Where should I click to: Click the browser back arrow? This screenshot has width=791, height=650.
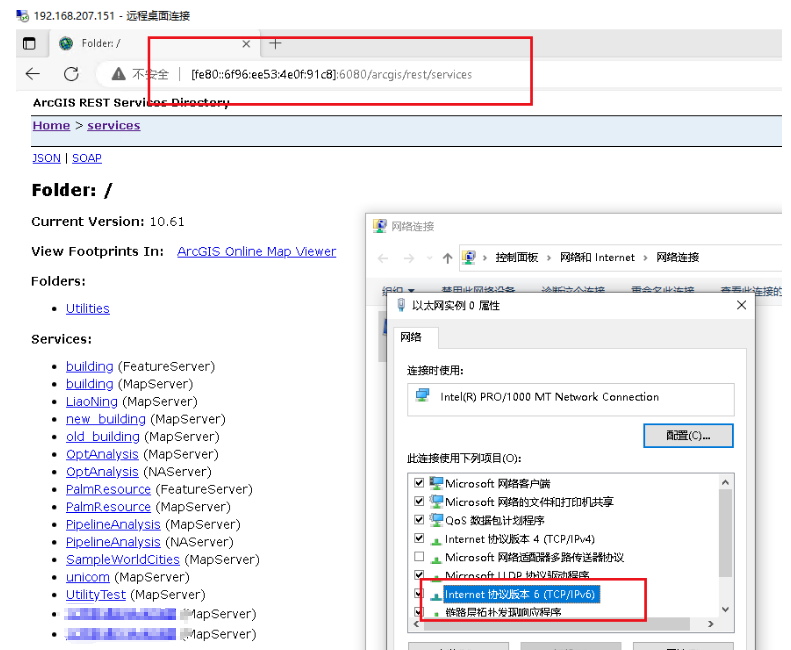click(x=33, y=74)
